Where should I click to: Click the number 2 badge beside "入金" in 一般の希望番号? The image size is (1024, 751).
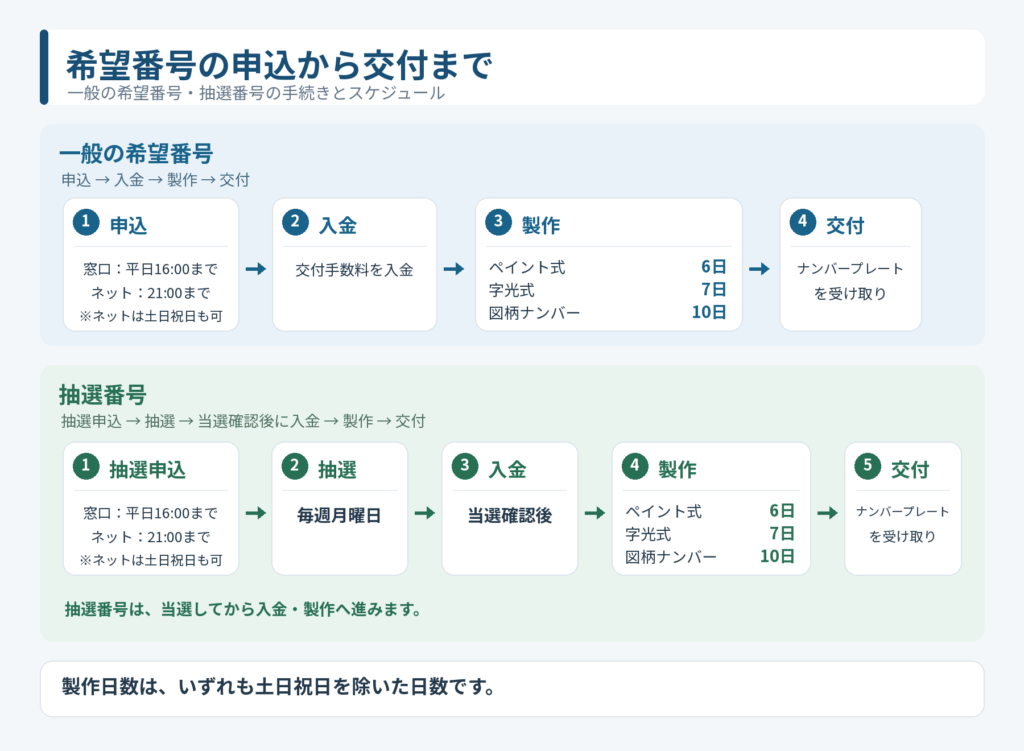coord(295,222)
